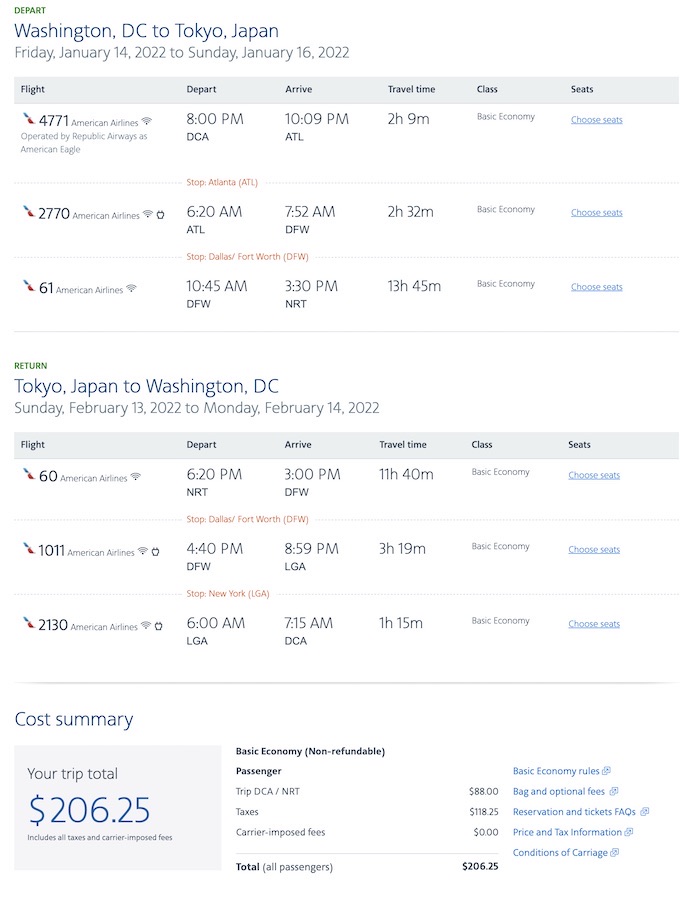Choose seats for flight 2770 ATL to DFW
This screenshot has width=680, height=900.
[x=597, y=213]
